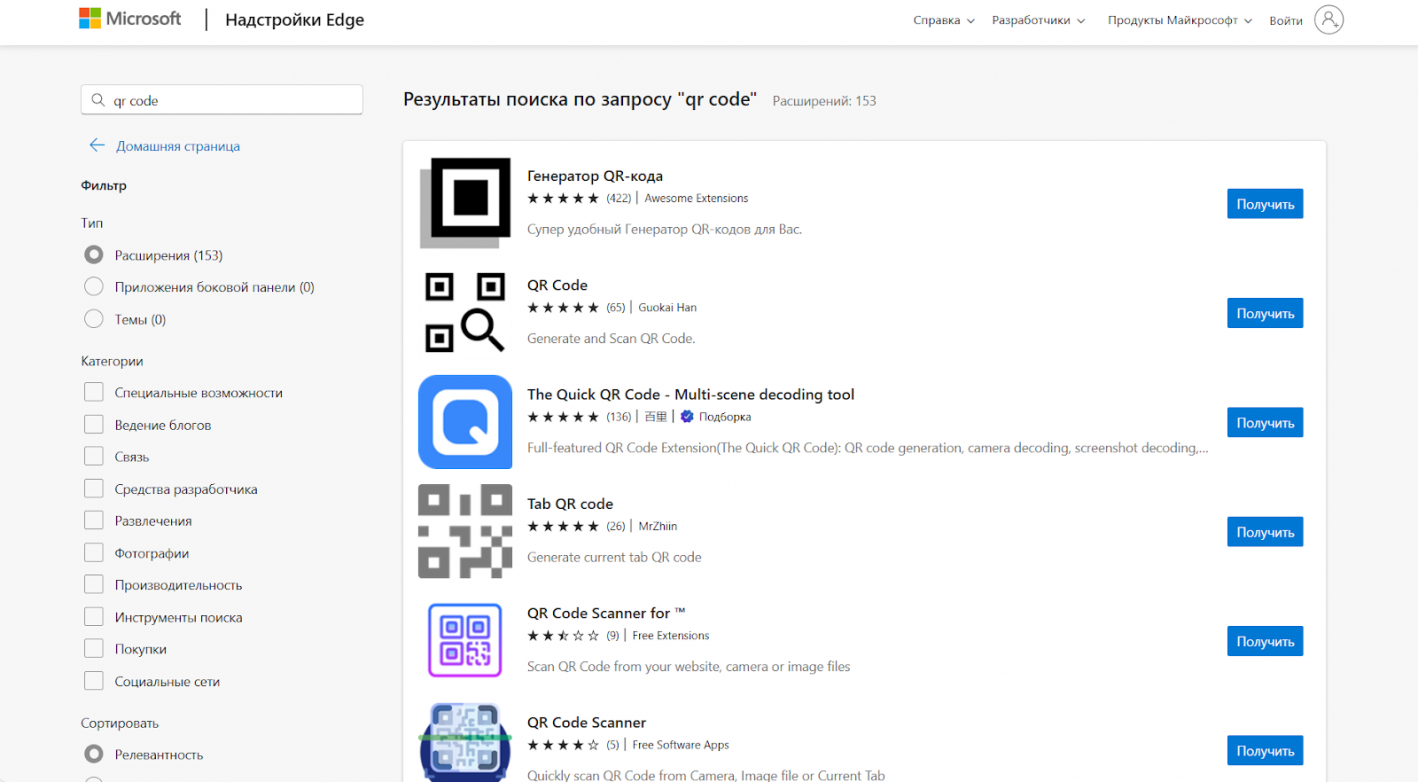Check the Специальные возможности category
This screenshot has width=1418, height=782.
tap(94, 392)
